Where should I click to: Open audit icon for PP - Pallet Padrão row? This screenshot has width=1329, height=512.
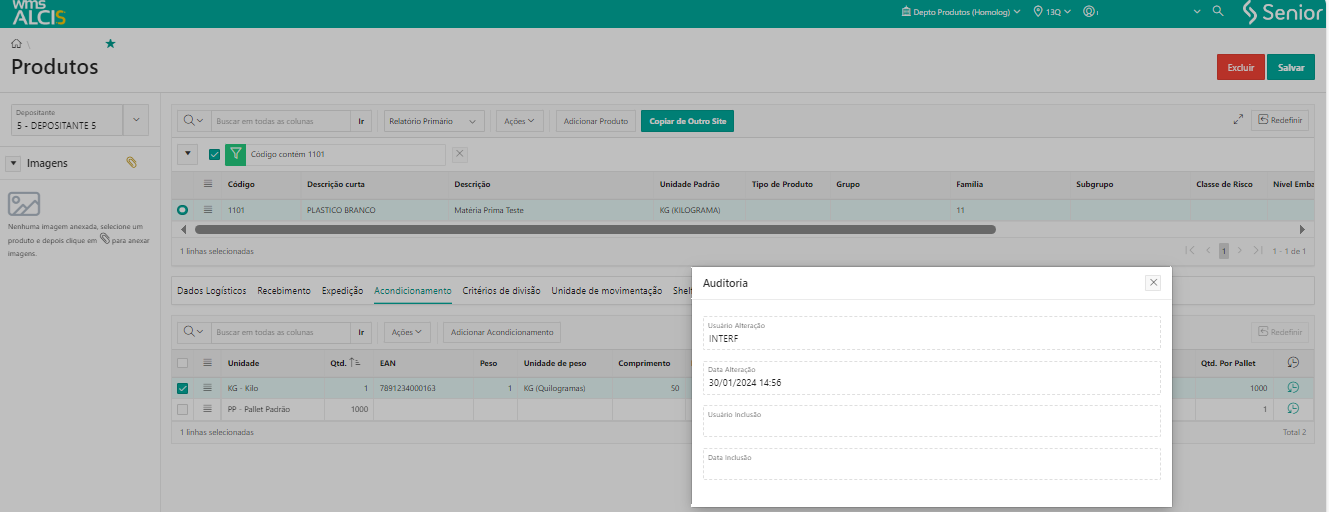(1293, 409)
